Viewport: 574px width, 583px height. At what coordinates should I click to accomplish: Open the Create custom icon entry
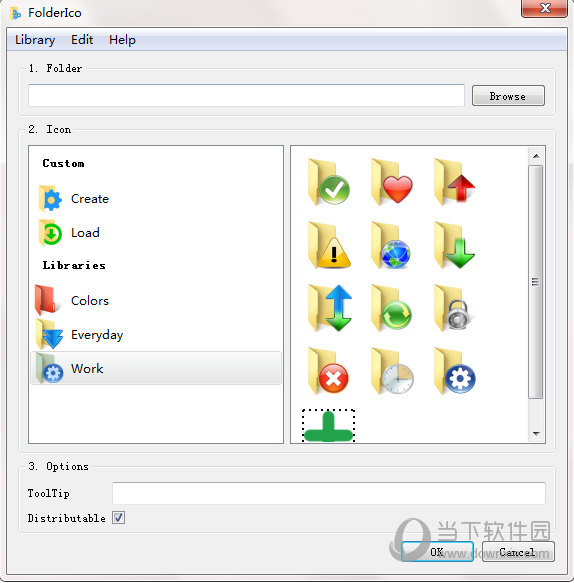[x=90, y=199]
